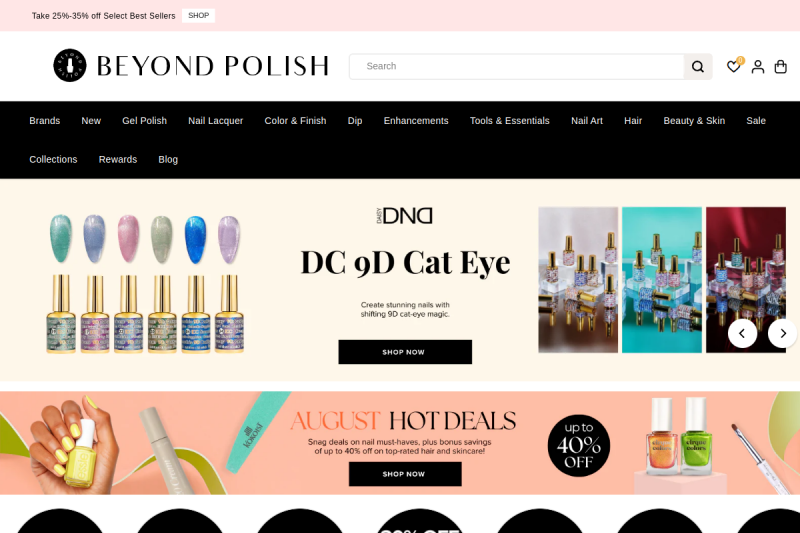Advance to next carousel slide
Viewport: 800px width, 533px height.
pyautogui.click(x=783, y=334)
